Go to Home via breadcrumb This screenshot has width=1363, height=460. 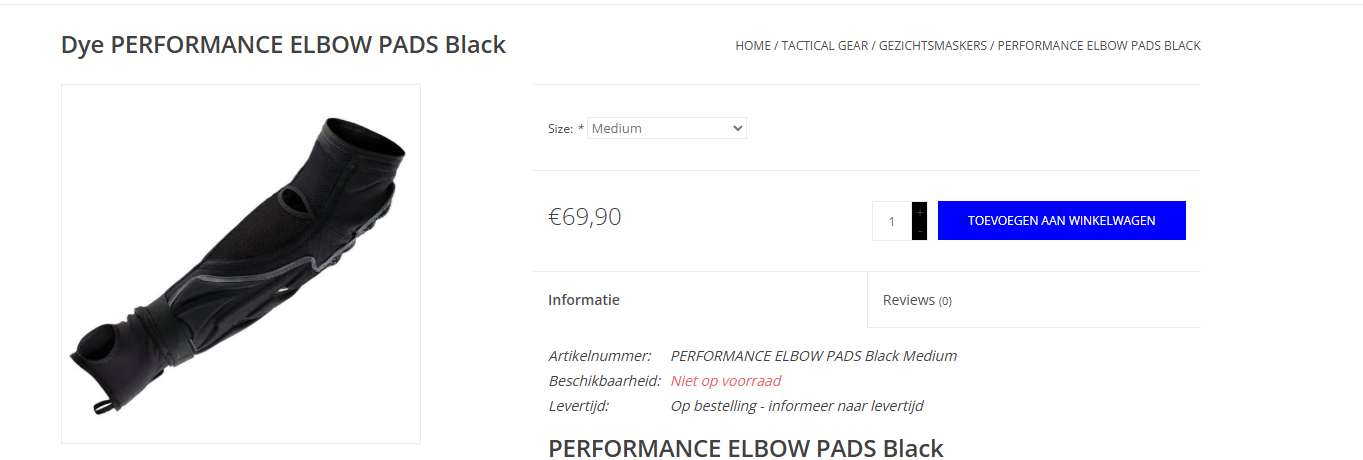pos(753,46)
